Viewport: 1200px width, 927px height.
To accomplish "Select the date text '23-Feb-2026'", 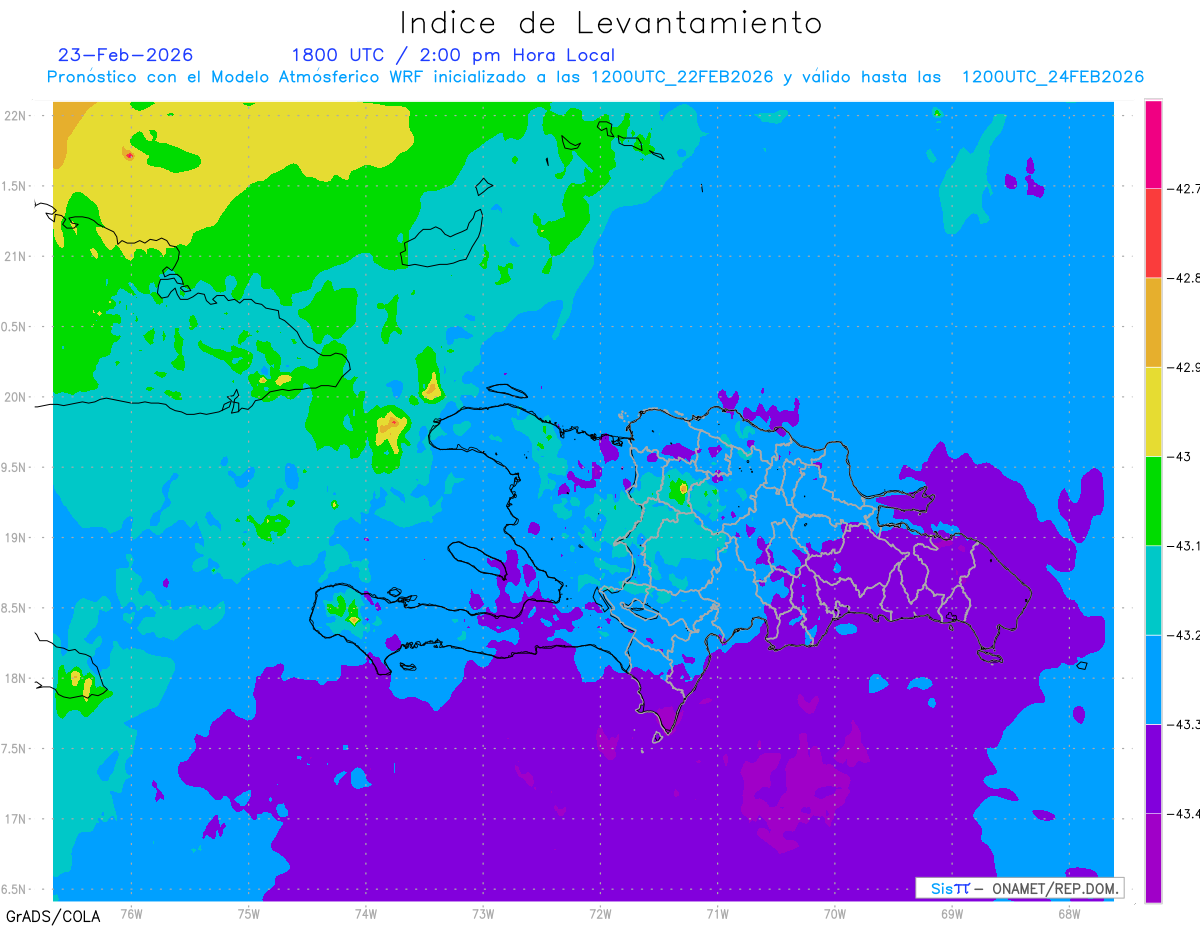I will click(125, 55).
